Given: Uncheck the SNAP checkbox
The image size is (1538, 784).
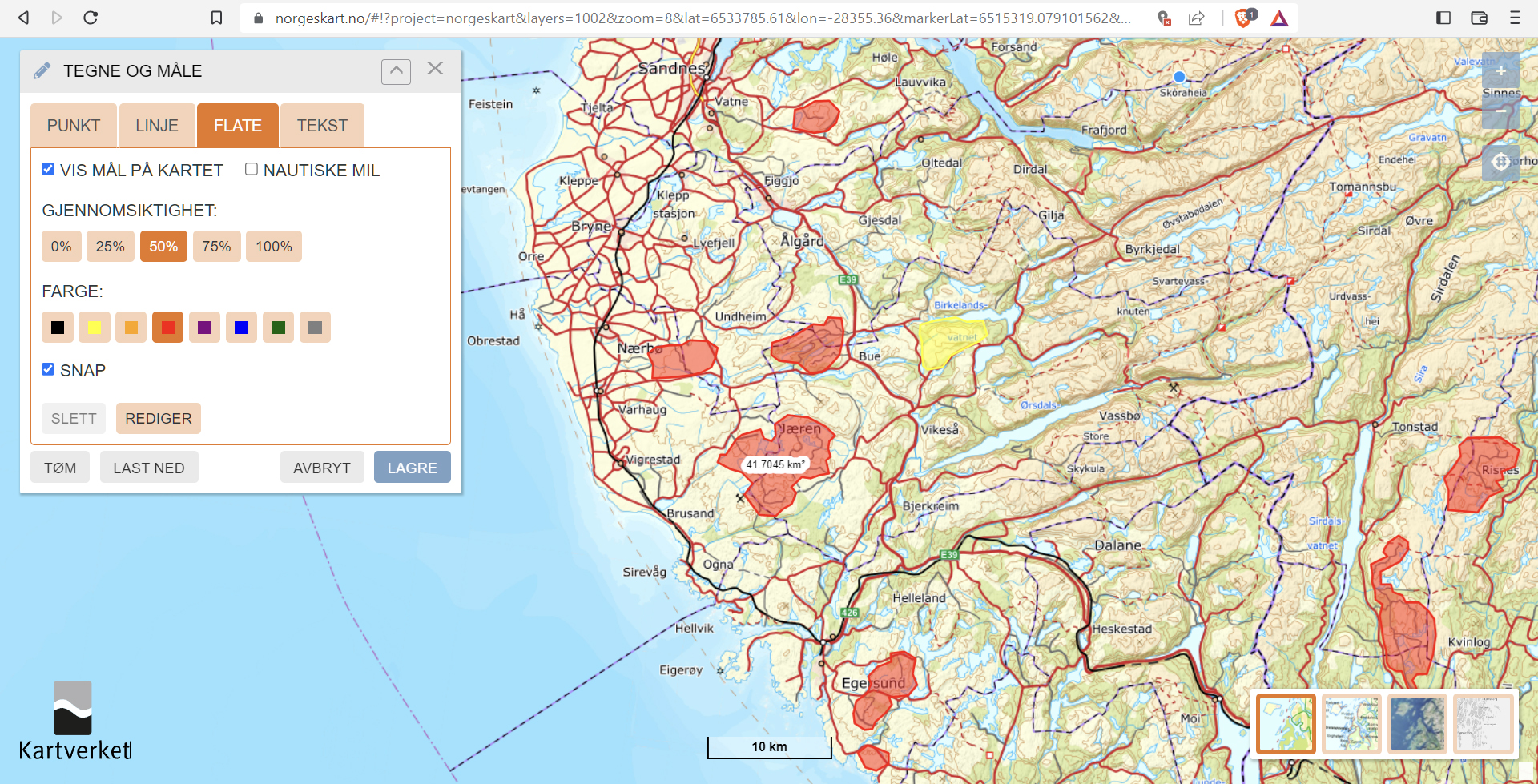Looking at the screenshot, I should pyautogui.click(x=48, y=369).
